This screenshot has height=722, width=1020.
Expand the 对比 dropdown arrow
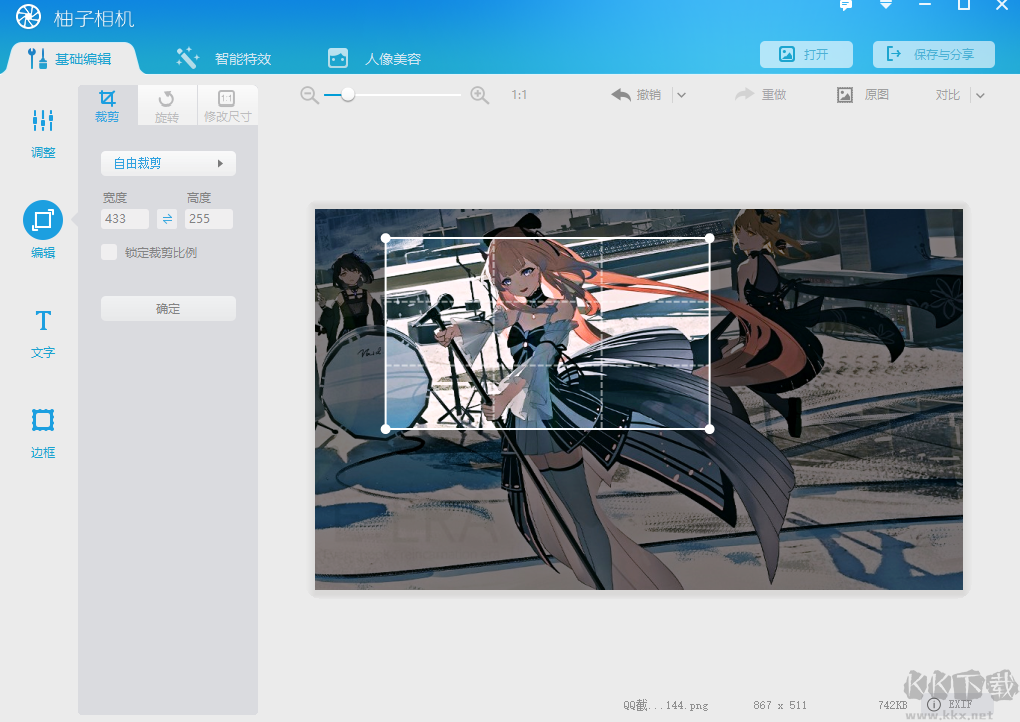click(x=980, y=95)
